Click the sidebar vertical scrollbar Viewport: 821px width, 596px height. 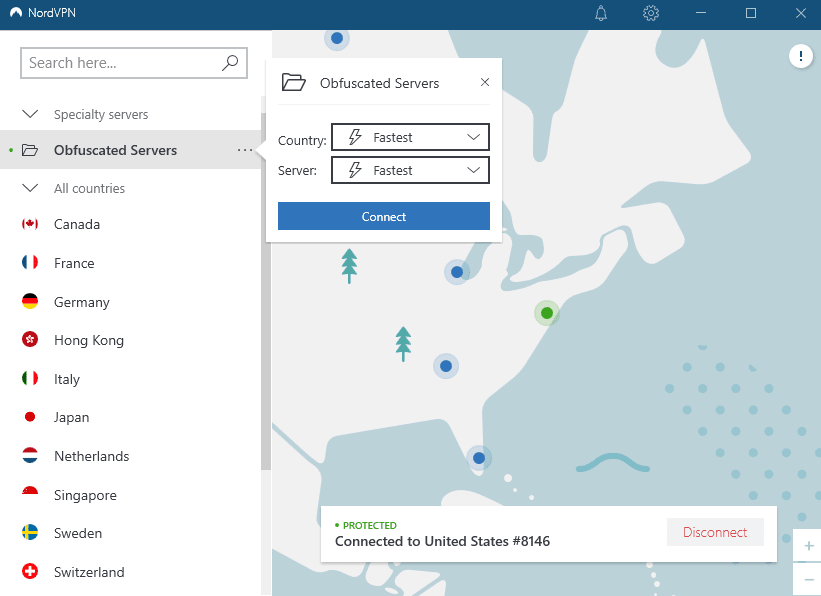point(266,291)
